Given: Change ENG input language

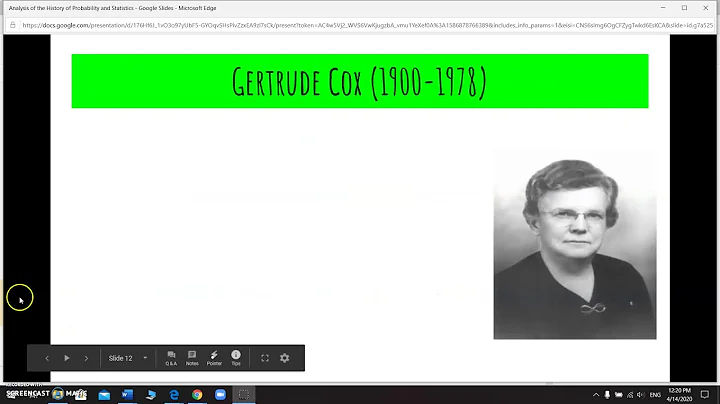Looking at the screenshot, I should click(655, 395).
